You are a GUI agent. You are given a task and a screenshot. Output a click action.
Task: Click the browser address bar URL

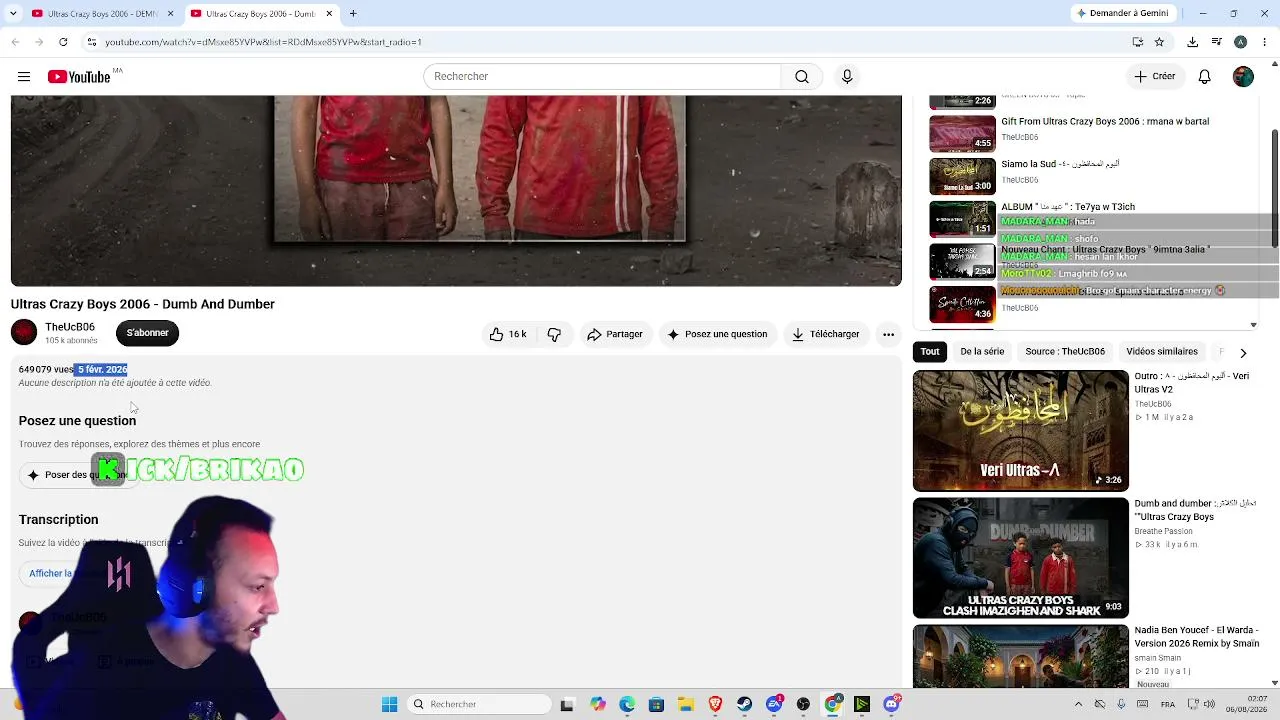tap(264, 42)
